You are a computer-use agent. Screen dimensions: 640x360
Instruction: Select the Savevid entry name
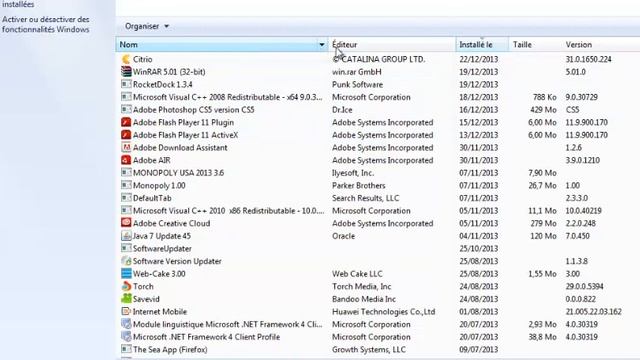(146, 299)
